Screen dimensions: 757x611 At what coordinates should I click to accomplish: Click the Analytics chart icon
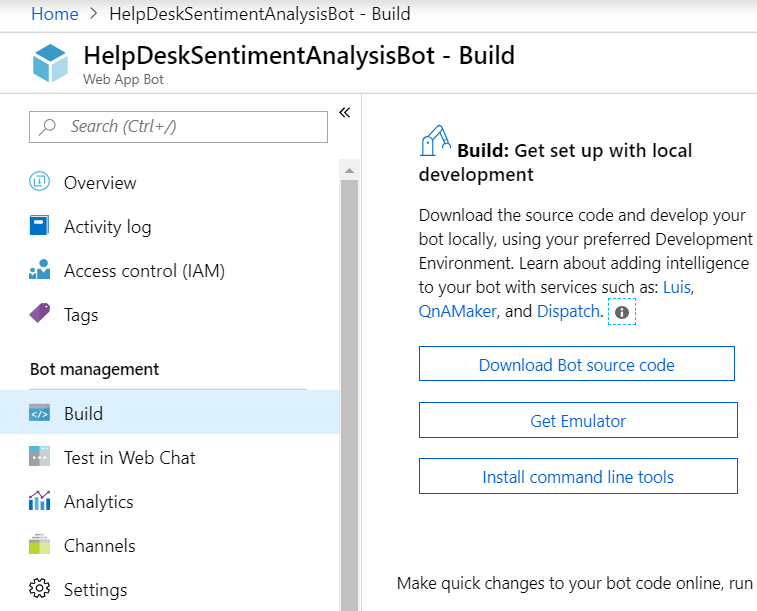(40, 501)
